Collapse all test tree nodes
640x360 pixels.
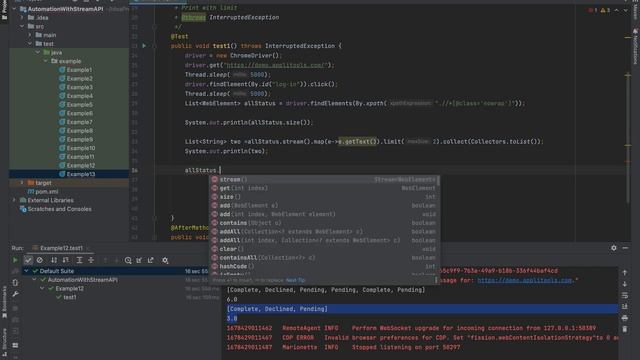click(91, 260)
